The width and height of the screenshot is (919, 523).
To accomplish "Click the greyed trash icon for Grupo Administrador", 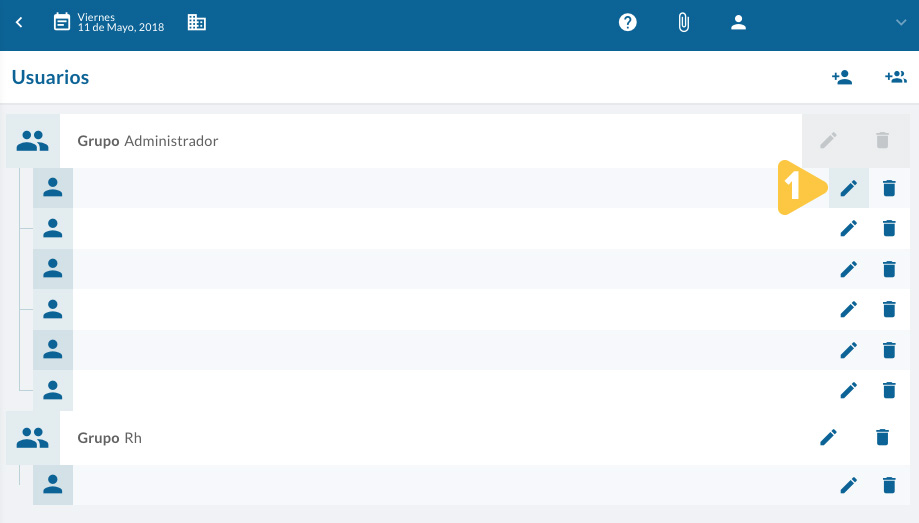I will coord(882,140).
